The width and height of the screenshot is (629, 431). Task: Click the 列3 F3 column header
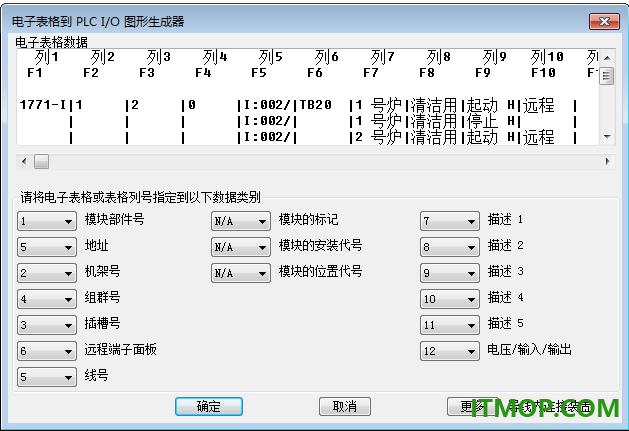pos(155,65)
